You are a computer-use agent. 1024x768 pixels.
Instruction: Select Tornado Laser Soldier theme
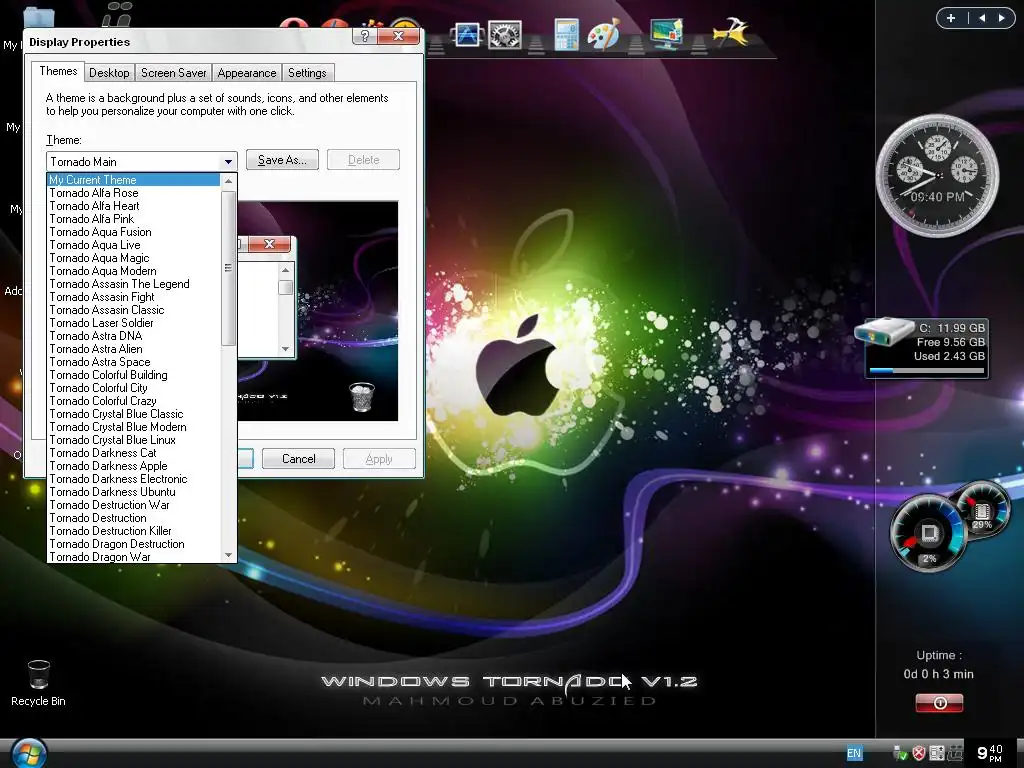[x=134, y=323]
